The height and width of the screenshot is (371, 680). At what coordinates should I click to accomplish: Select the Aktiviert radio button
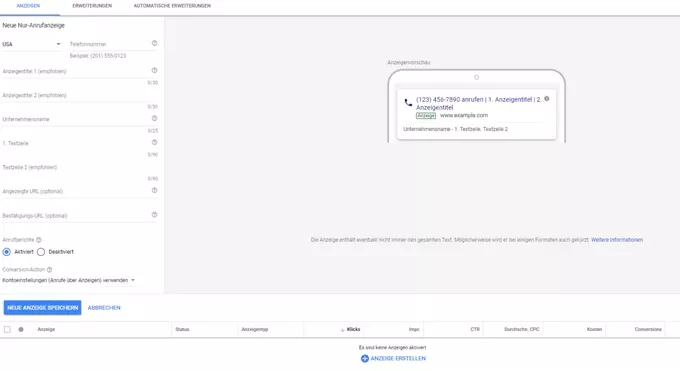coord(7,252)
